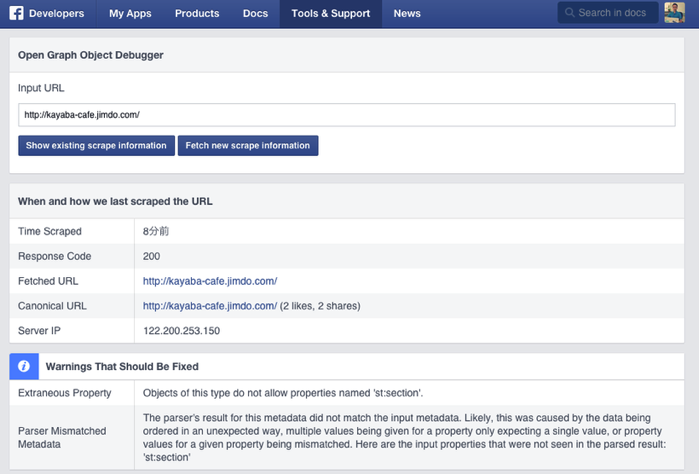Click the 'st:section' extraneous property message
This screenshot has width=699, height=474.
click(x=283, y=393)
